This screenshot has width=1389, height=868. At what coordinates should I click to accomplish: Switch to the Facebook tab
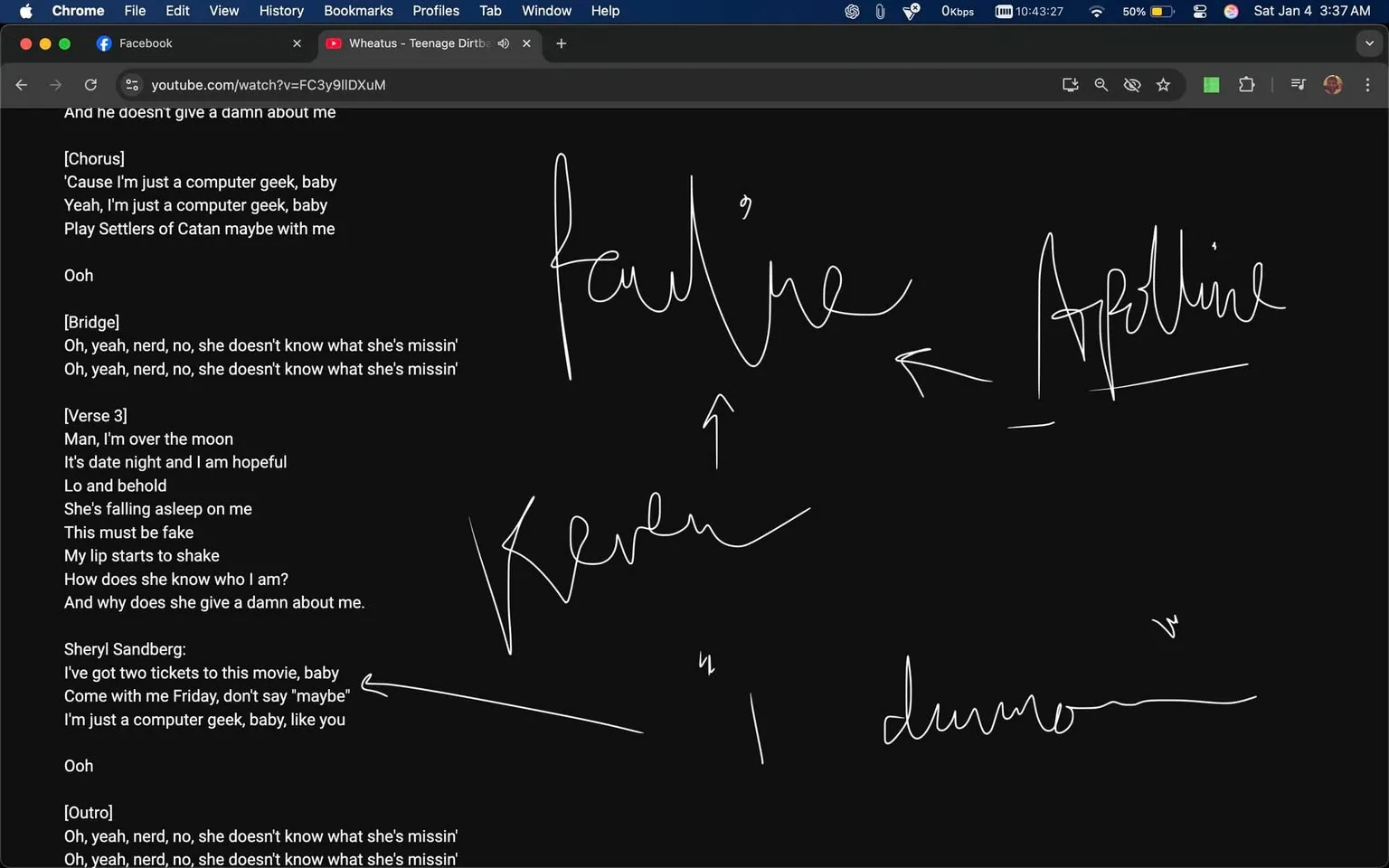[181, 42]
